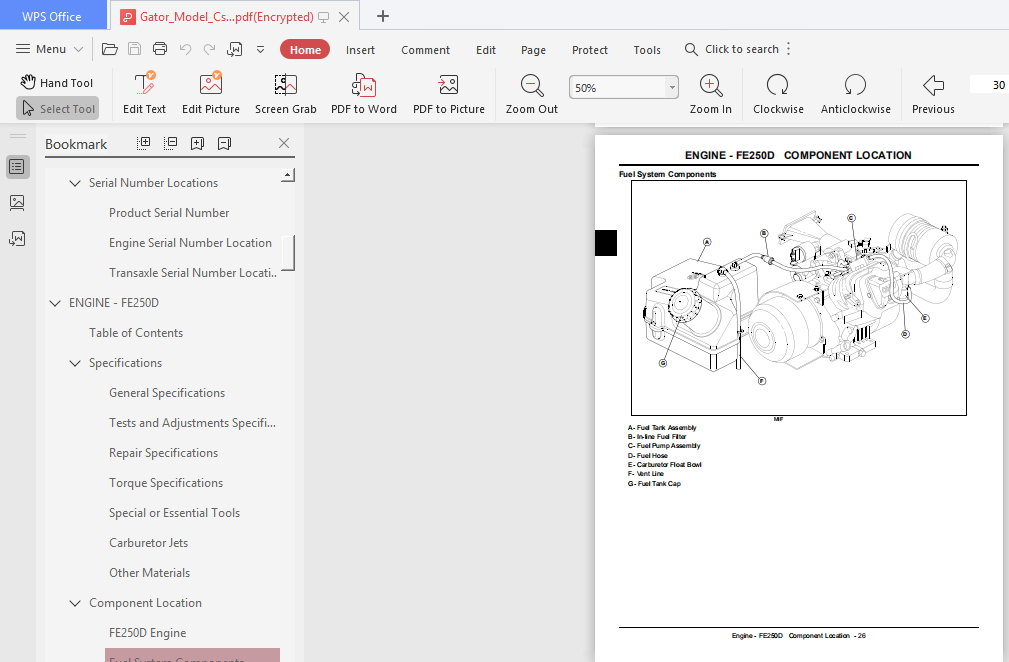
Task: Close the Bookmark panel
Action: pyautogui.click(x=284, y=143)
